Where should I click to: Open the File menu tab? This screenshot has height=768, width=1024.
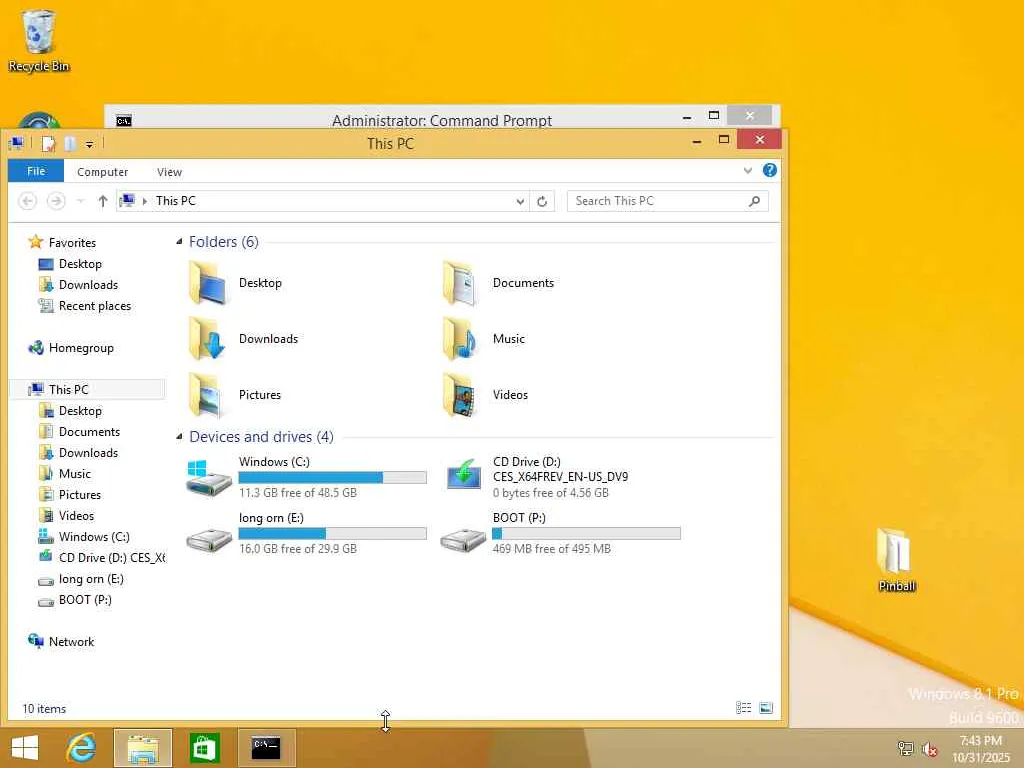click(36, 171)
